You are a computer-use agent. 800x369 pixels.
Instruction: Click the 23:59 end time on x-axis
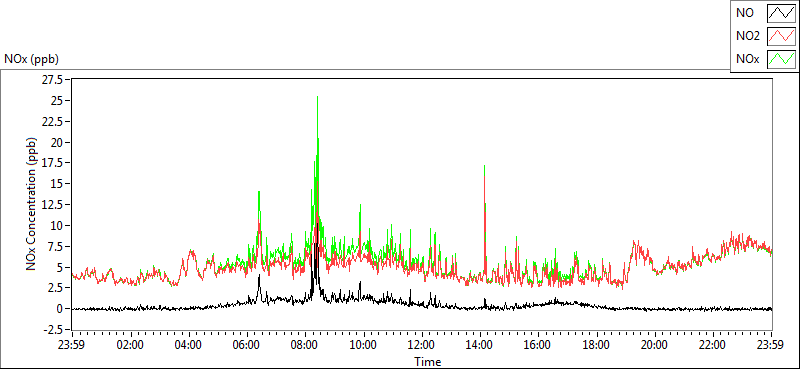[771, 345]
